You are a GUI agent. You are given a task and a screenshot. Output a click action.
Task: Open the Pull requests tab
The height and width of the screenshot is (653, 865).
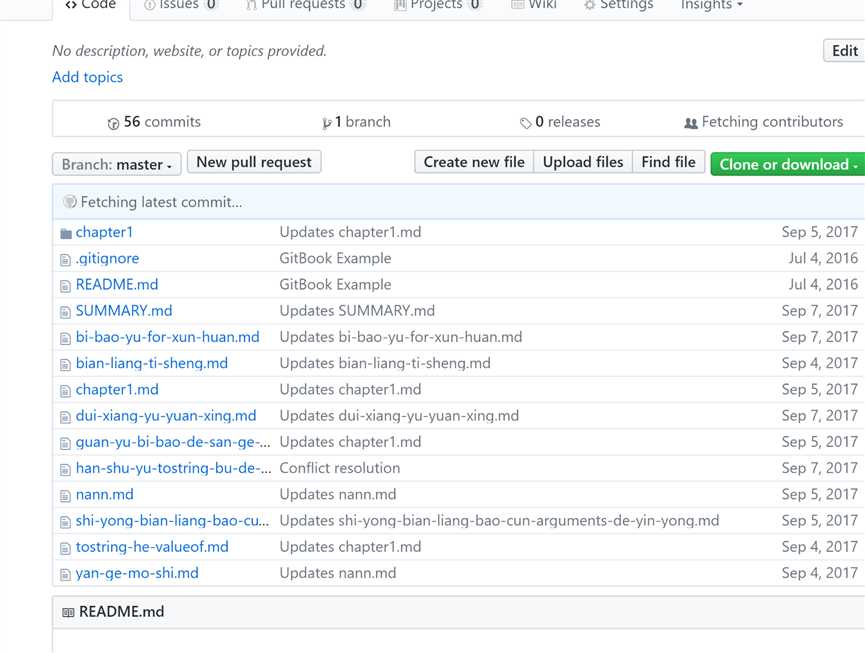[x=305, y=4]
